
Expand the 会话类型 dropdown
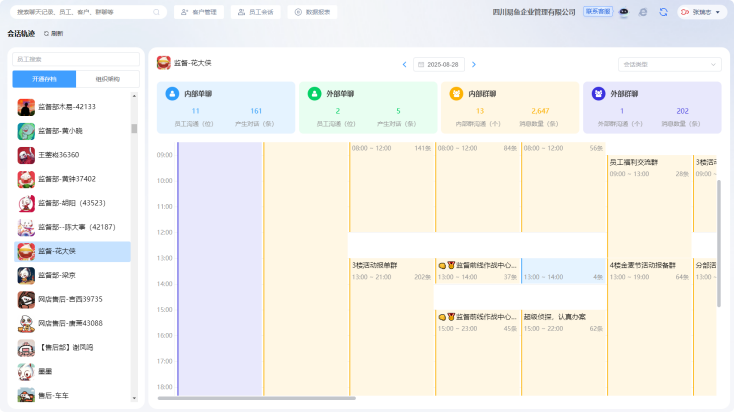click(669, 64)
